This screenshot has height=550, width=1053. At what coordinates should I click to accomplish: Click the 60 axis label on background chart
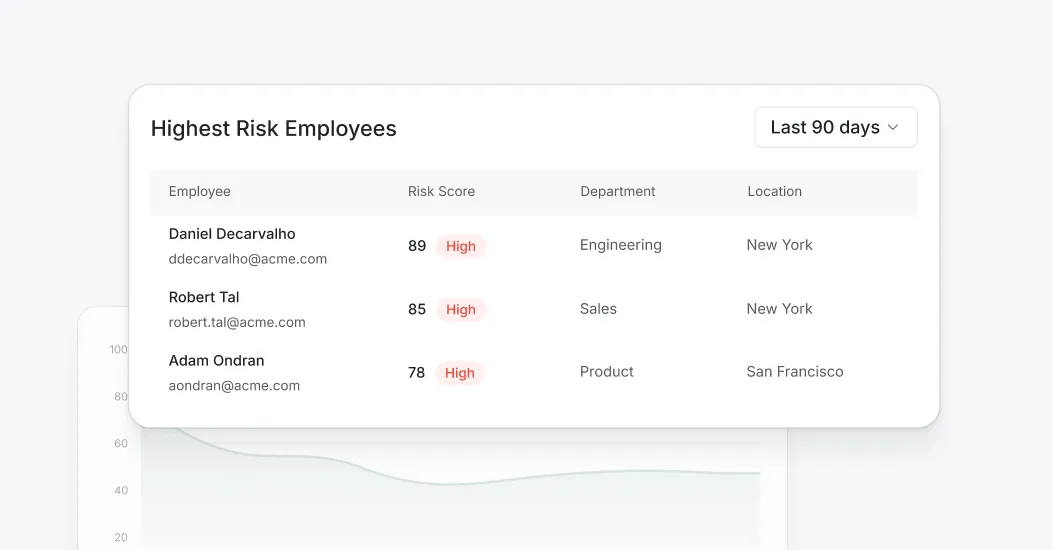121,443
